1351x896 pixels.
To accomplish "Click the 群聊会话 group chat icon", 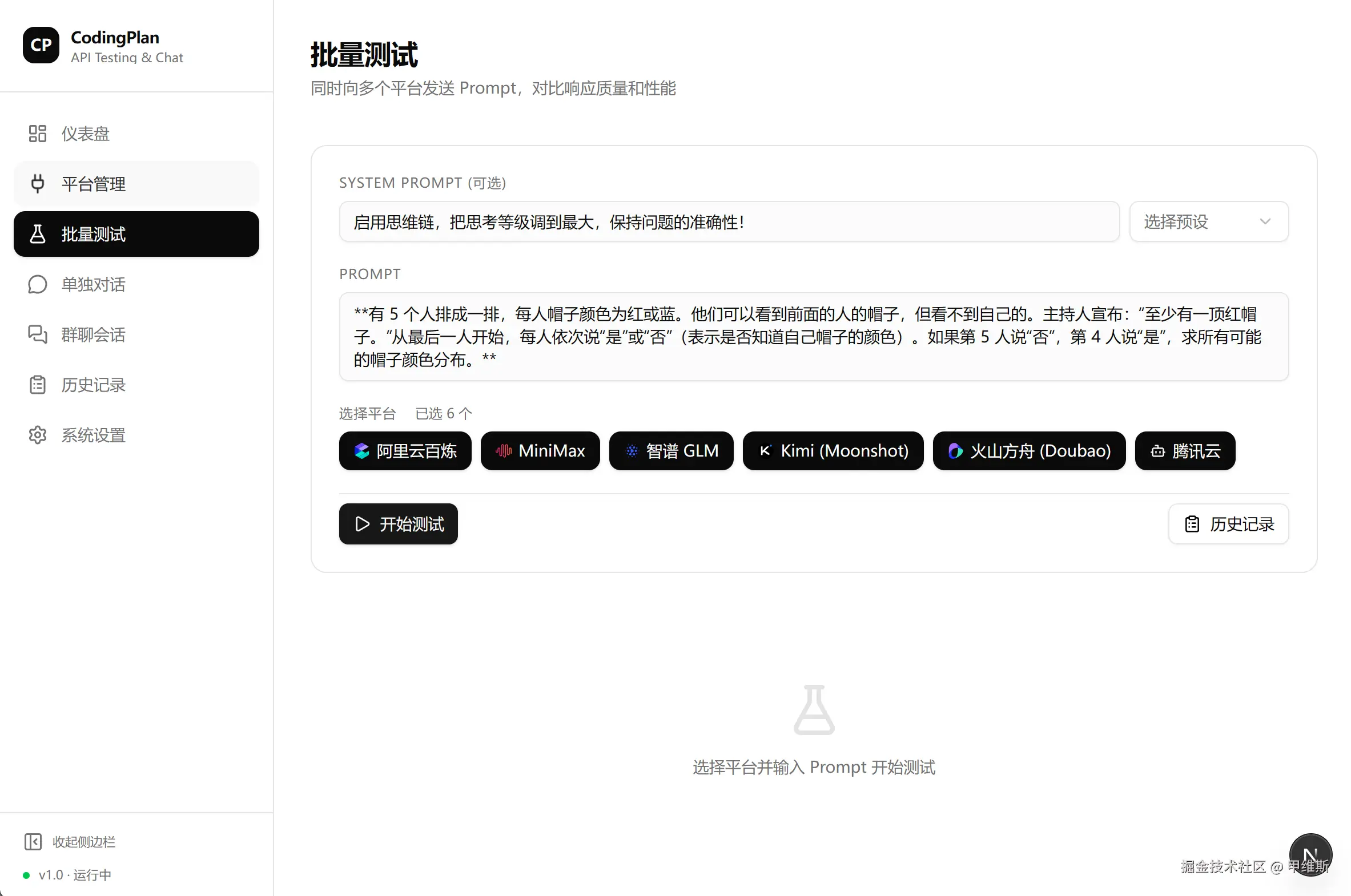I will click(37, 335).
